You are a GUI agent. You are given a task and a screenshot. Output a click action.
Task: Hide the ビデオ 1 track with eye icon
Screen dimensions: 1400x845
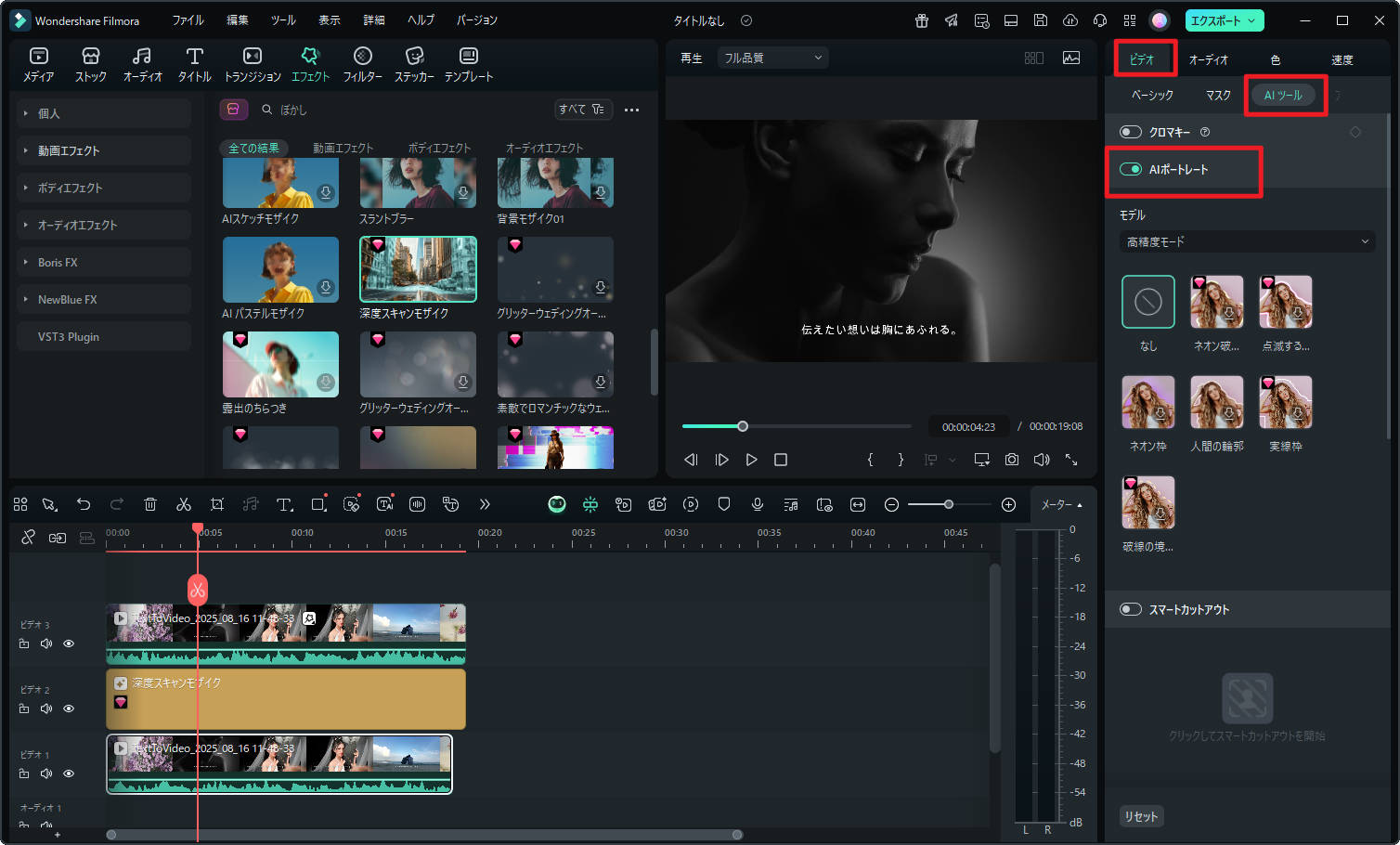coord(69,773)
